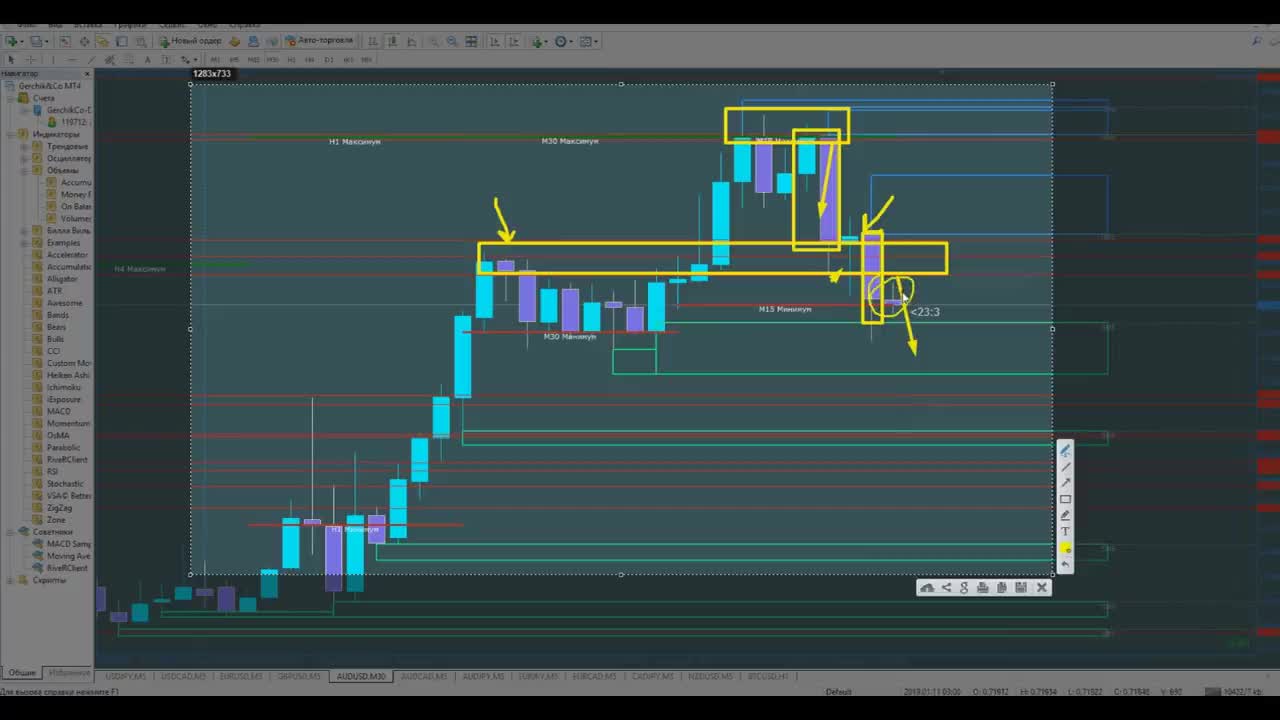Save the screenshot to a file
The width and height of the screenshot is (1280, 720).
1020,588
